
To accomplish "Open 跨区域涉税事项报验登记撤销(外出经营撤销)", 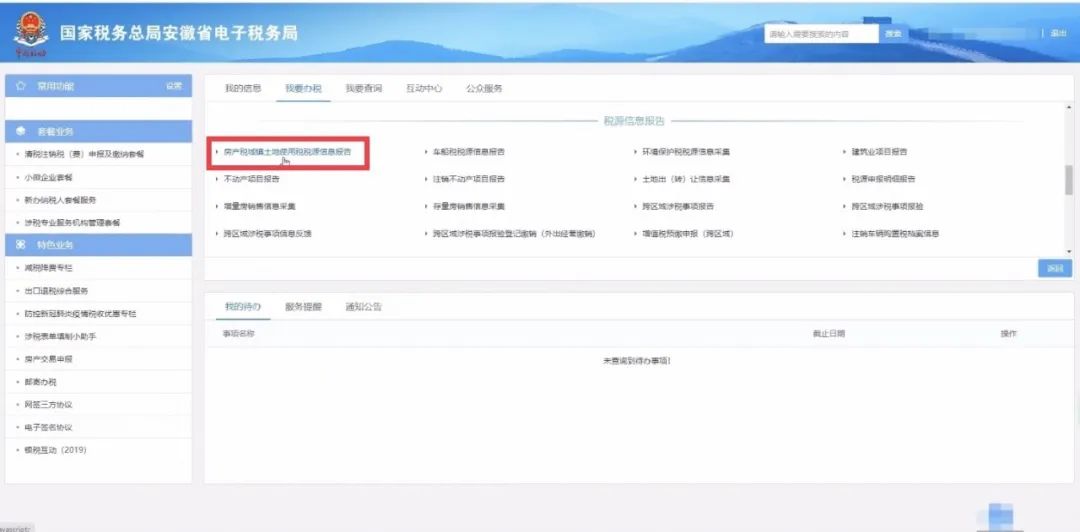I will [514, 234].
